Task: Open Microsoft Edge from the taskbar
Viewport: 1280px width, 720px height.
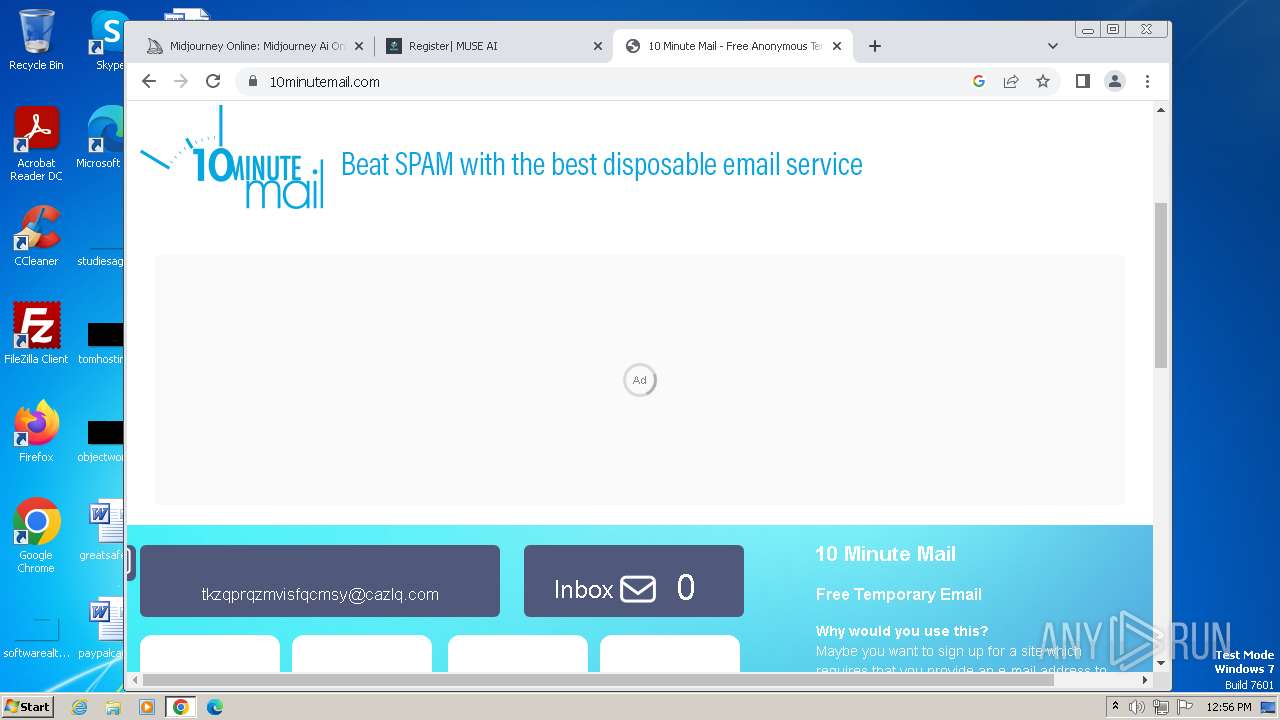Action: [215, 707]
